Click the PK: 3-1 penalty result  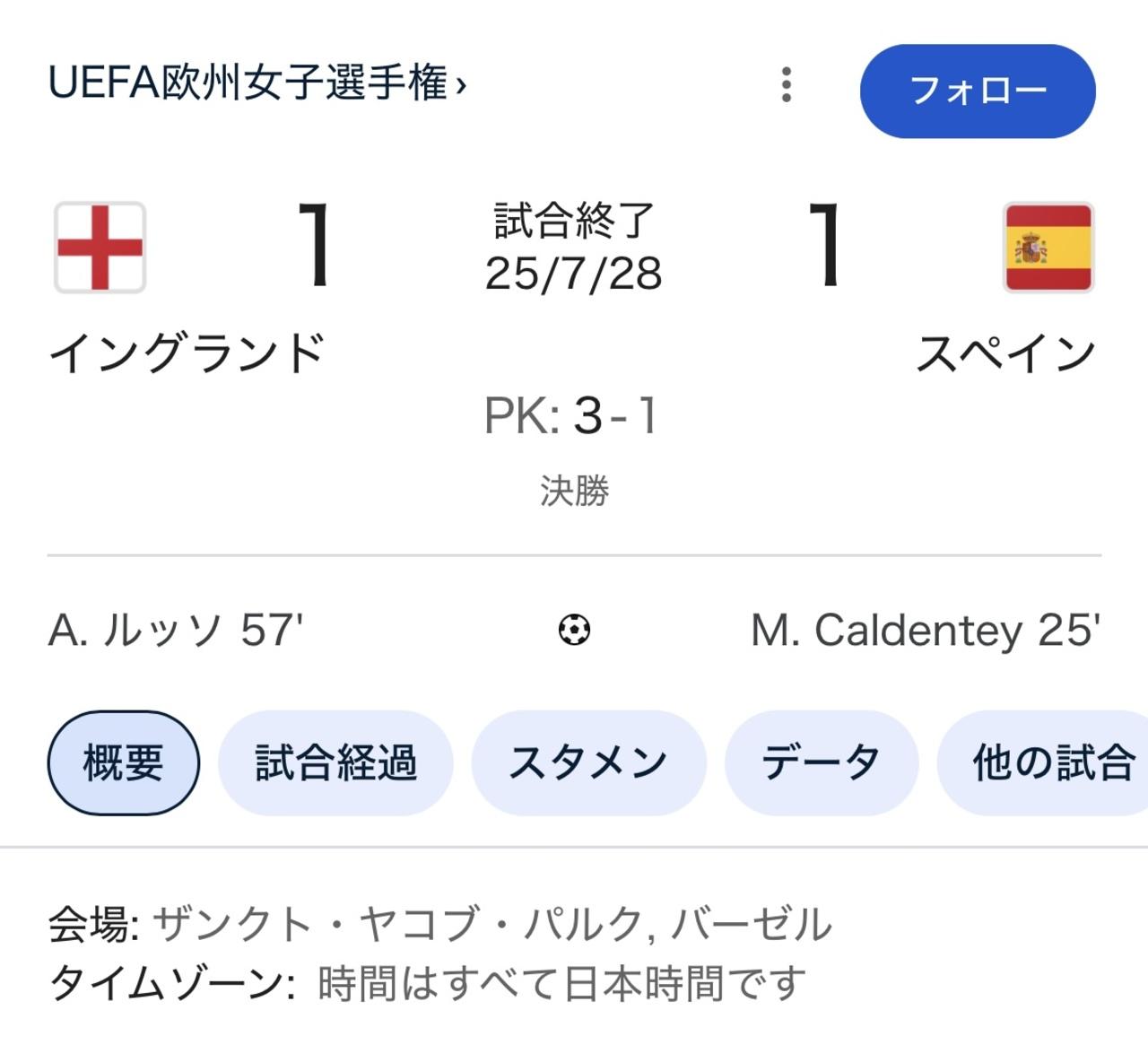[572, 416]
